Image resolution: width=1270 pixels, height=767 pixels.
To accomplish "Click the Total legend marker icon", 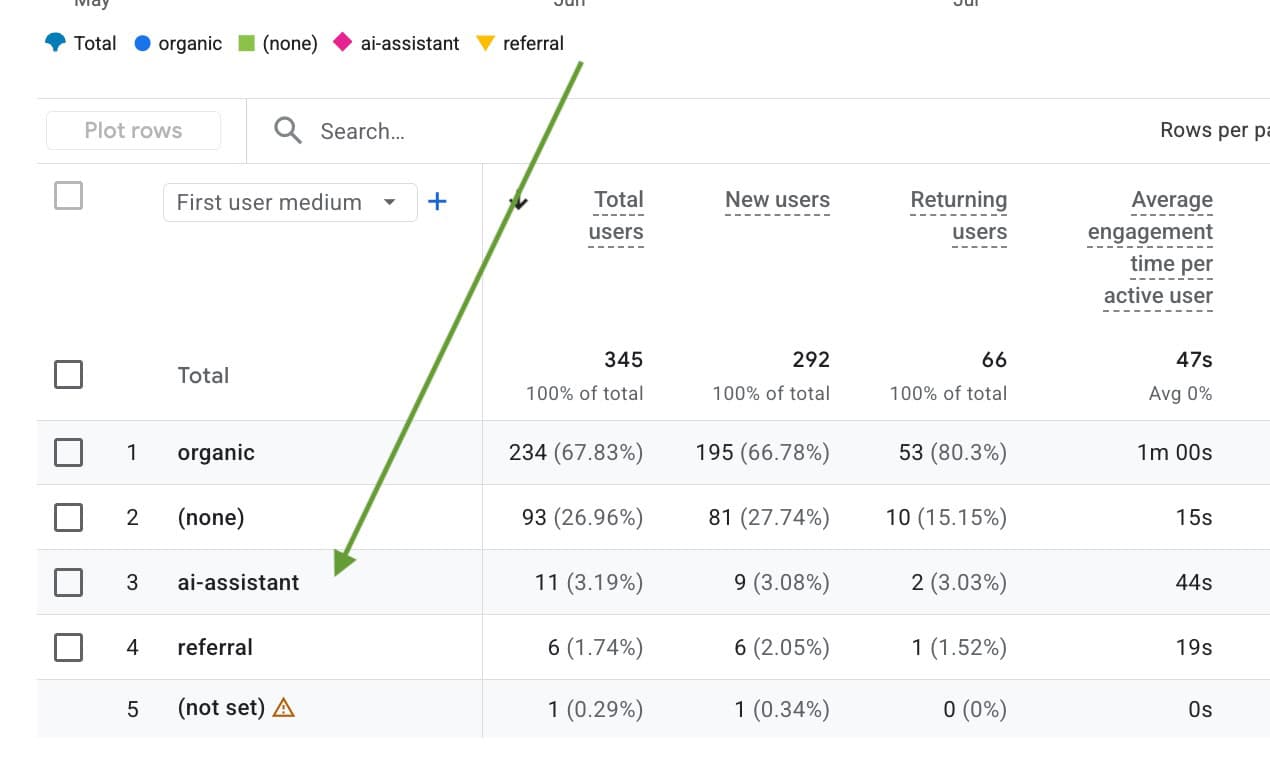I will point(55,43).
